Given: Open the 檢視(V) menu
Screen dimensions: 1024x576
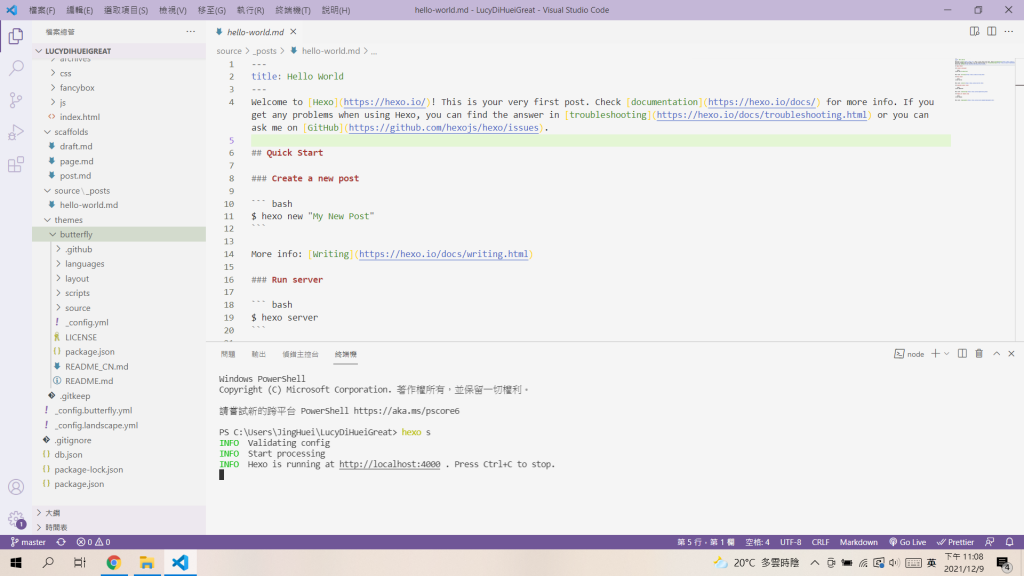Looking at the screenshot, I should 172,10.
